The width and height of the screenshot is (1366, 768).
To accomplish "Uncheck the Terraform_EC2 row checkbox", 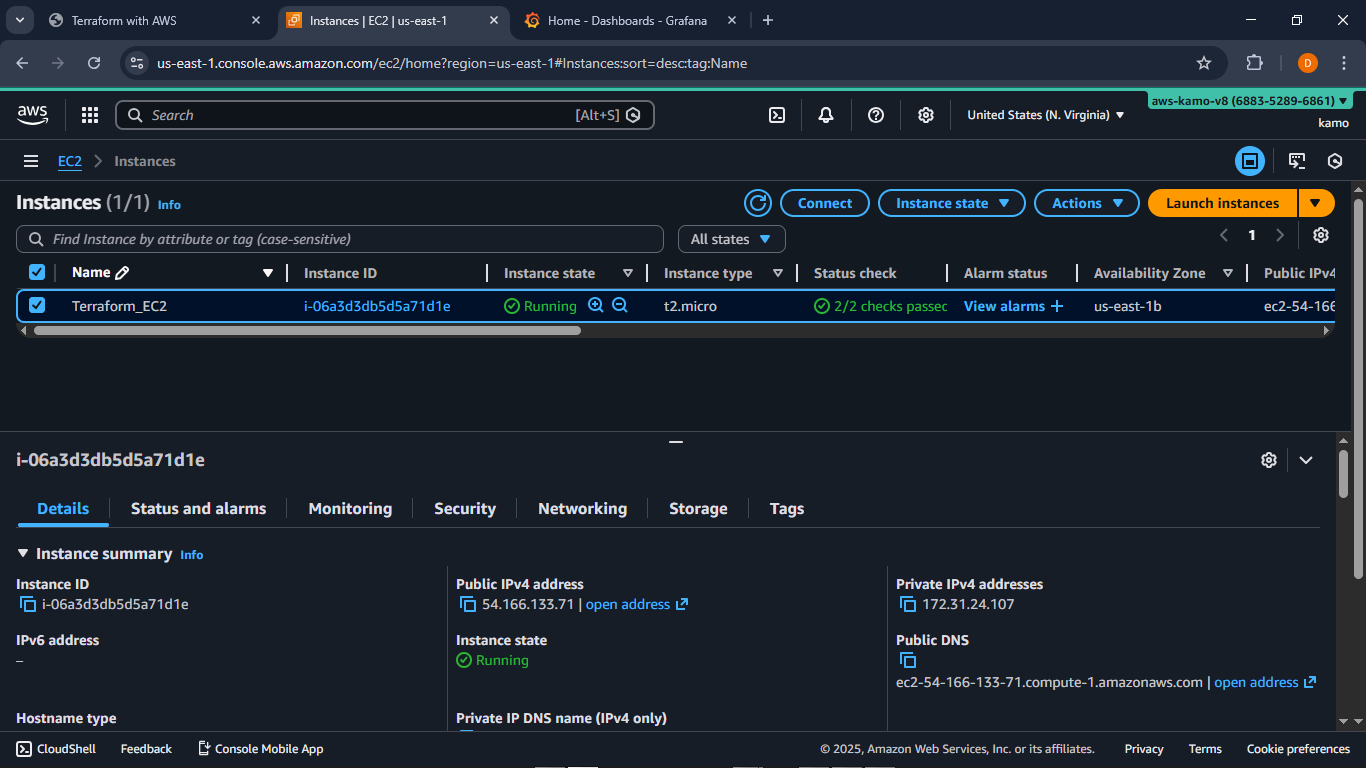I will point(37,306).
